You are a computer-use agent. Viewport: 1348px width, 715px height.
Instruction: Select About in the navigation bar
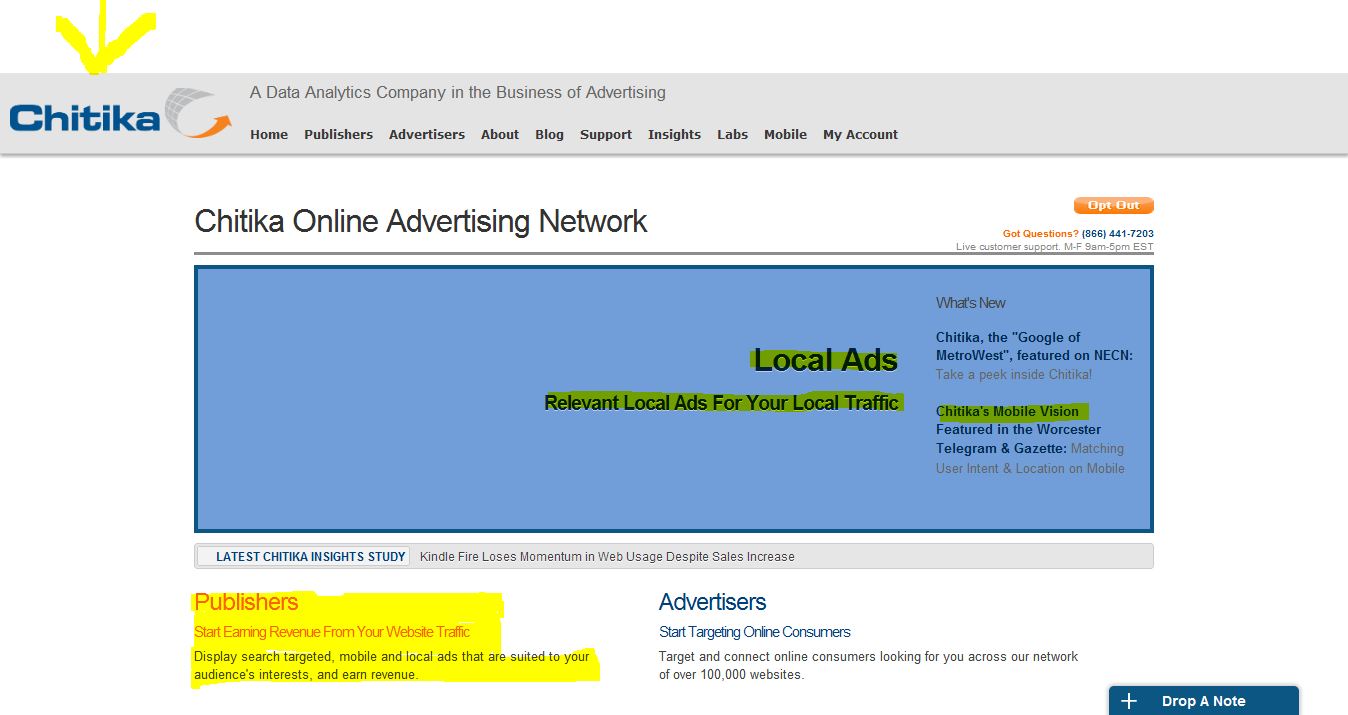pos(500,134)
